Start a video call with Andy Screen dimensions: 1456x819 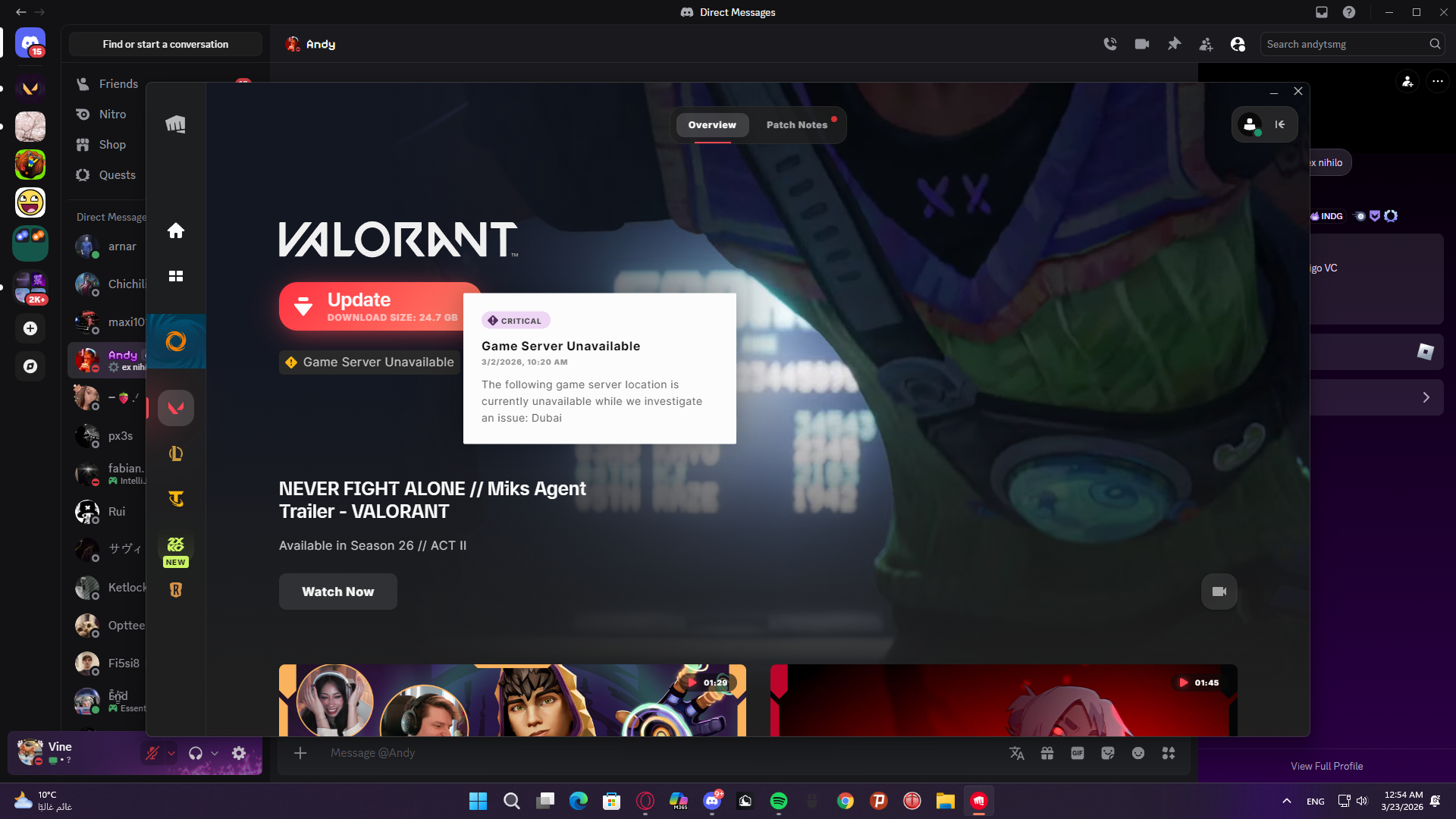pyautogui.click(x=1141, y=44)
